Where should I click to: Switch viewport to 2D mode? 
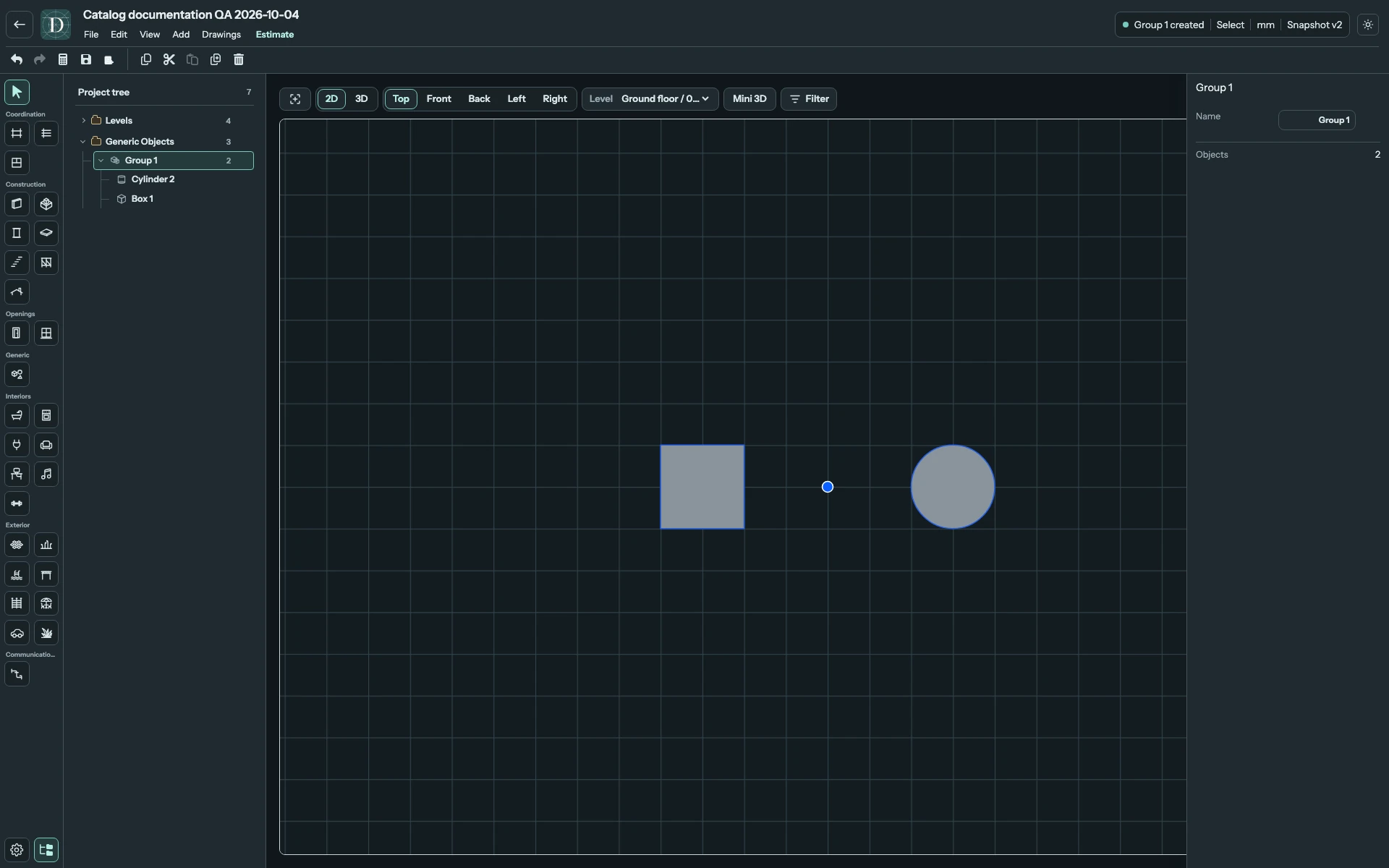coord(331,99)
